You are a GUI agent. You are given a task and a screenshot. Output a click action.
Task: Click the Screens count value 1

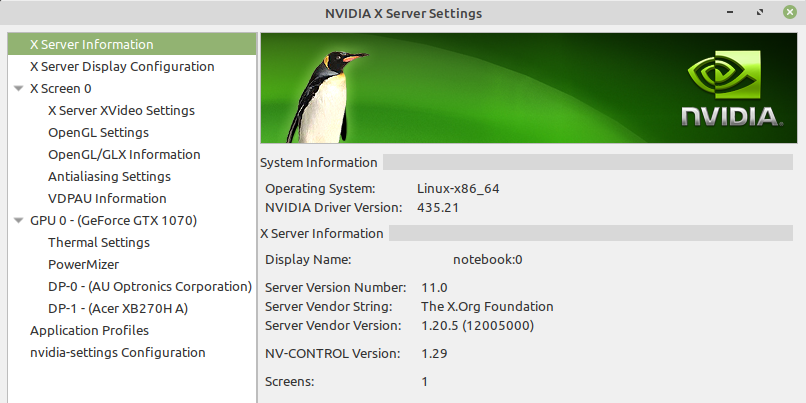[425, 382]
